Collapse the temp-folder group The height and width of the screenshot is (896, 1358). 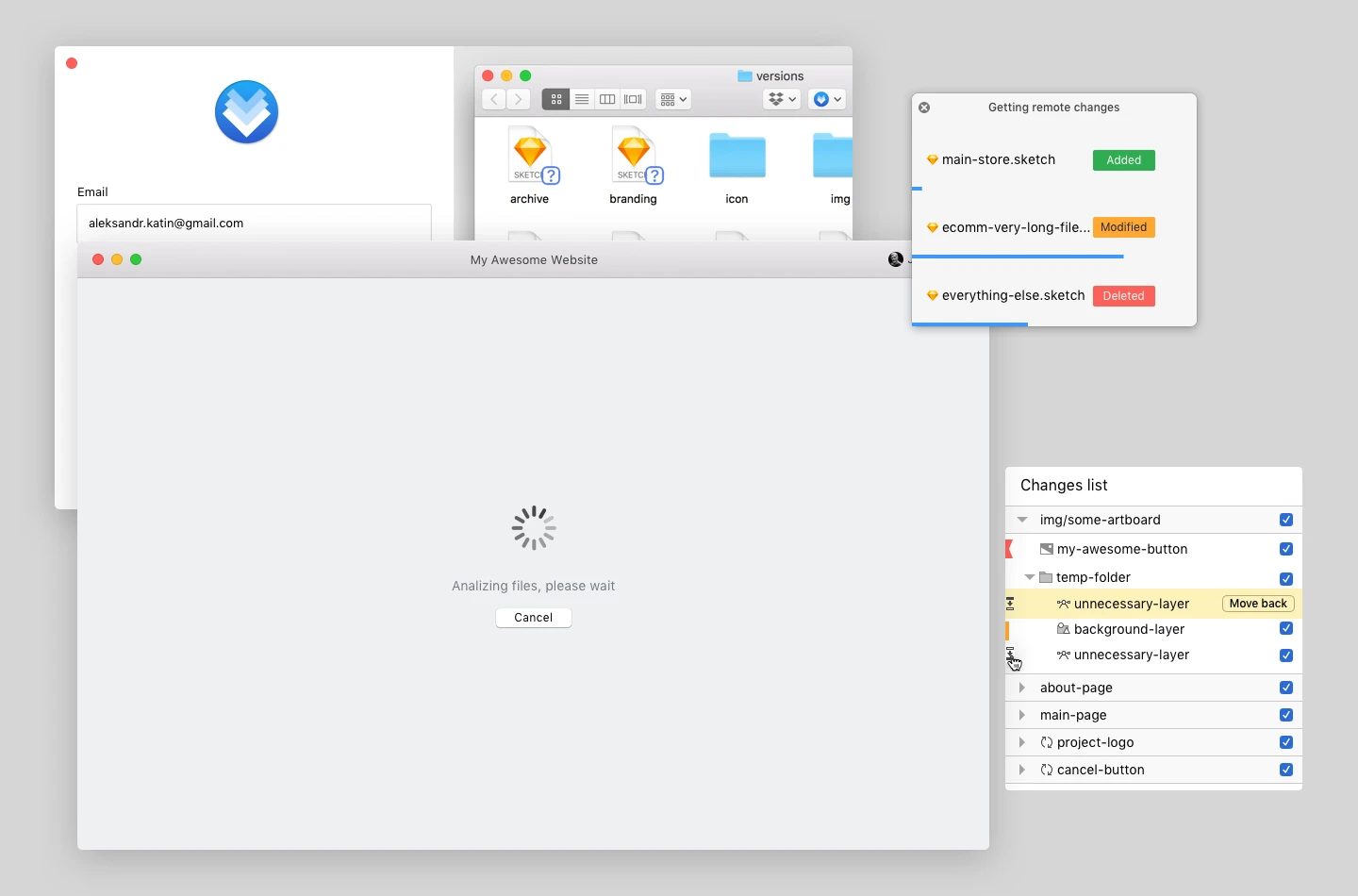(1030, 577)
